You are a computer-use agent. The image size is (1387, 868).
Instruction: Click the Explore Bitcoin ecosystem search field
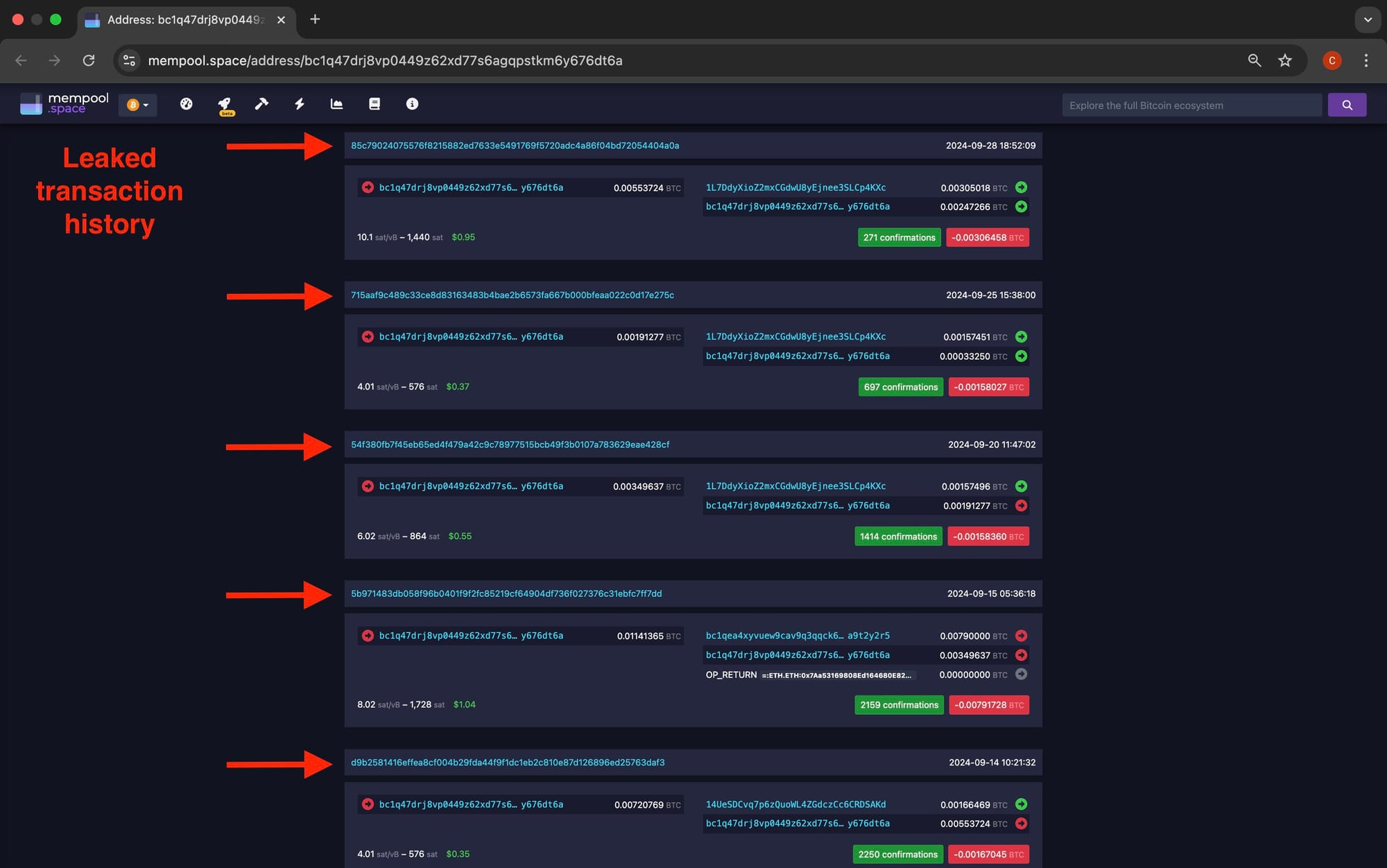(x=1191, y=105)
